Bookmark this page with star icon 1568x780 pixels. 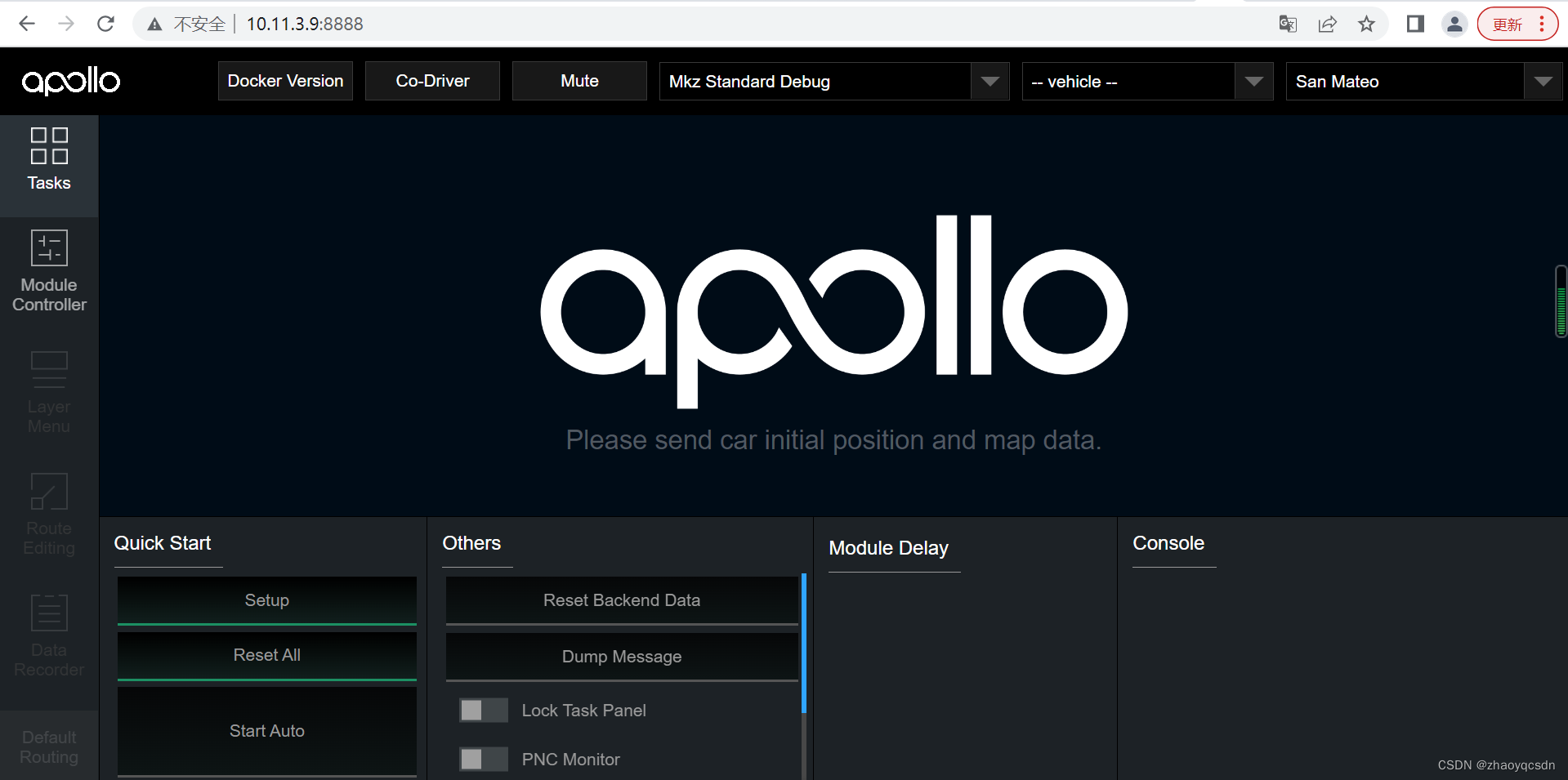(1366, 24)
